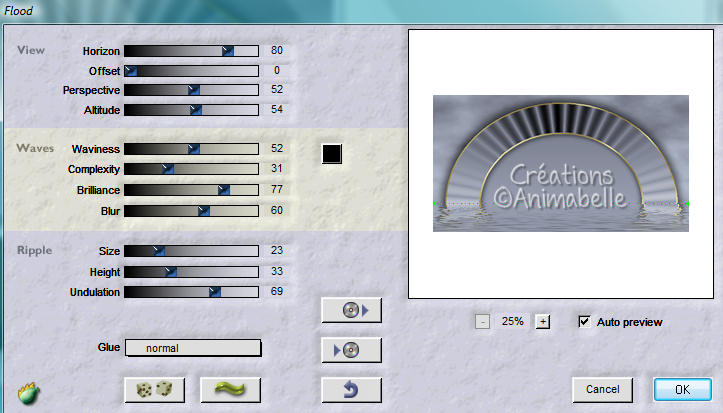The height and width of the screenshot is (413, 723).
Task: Click the Waviness slider handle
Action: pos(194,149)
